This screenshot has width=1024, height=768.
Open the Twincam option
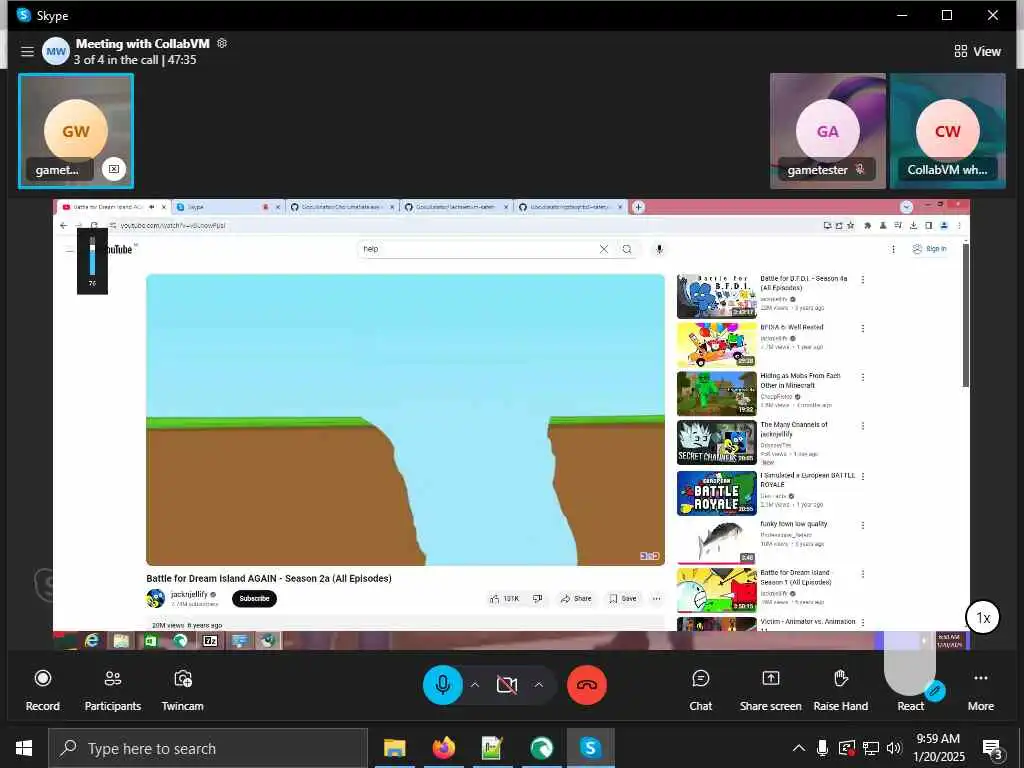tap(182, 690)
